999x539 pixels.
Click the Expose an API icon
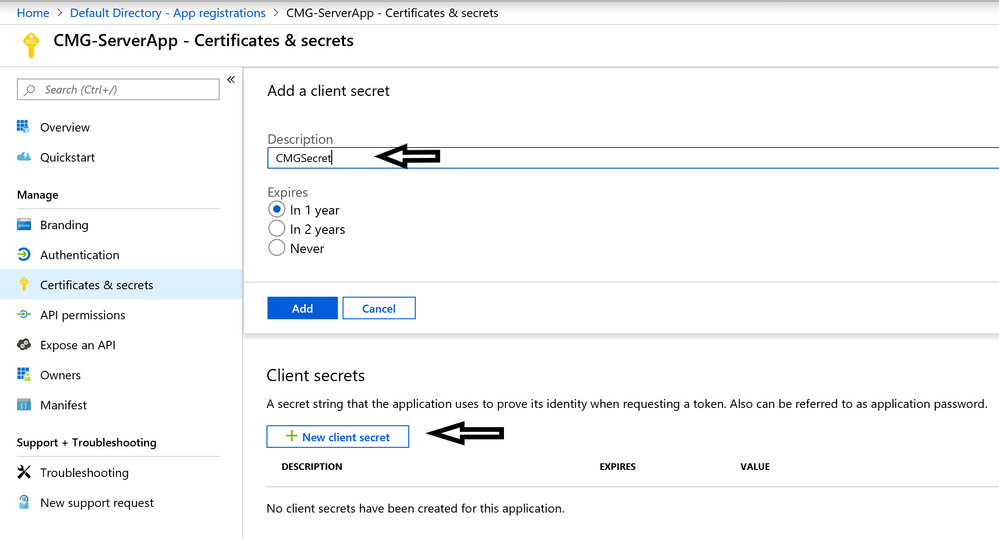pyautogui.click(x=24, y=345)
